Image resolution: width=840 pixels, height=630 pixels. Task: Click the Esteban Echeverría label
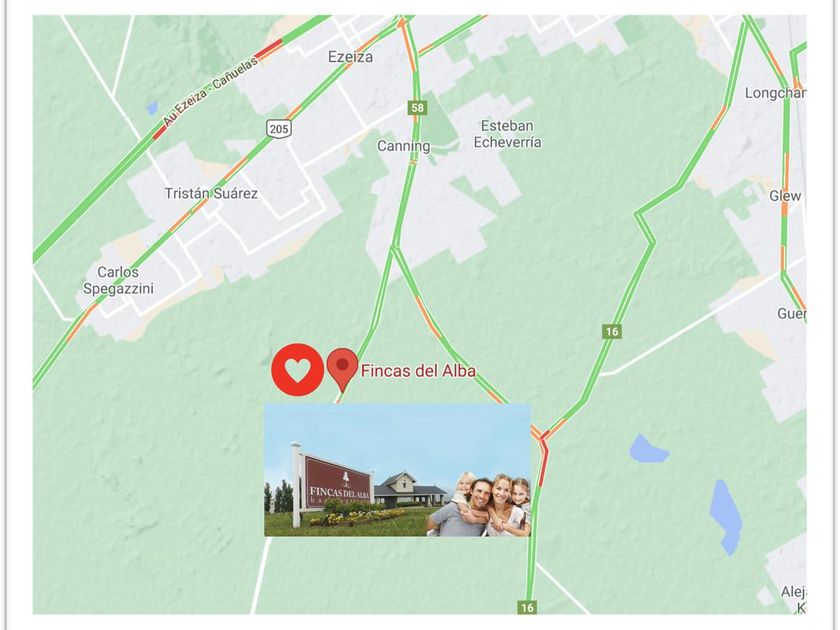coord(507,134)
